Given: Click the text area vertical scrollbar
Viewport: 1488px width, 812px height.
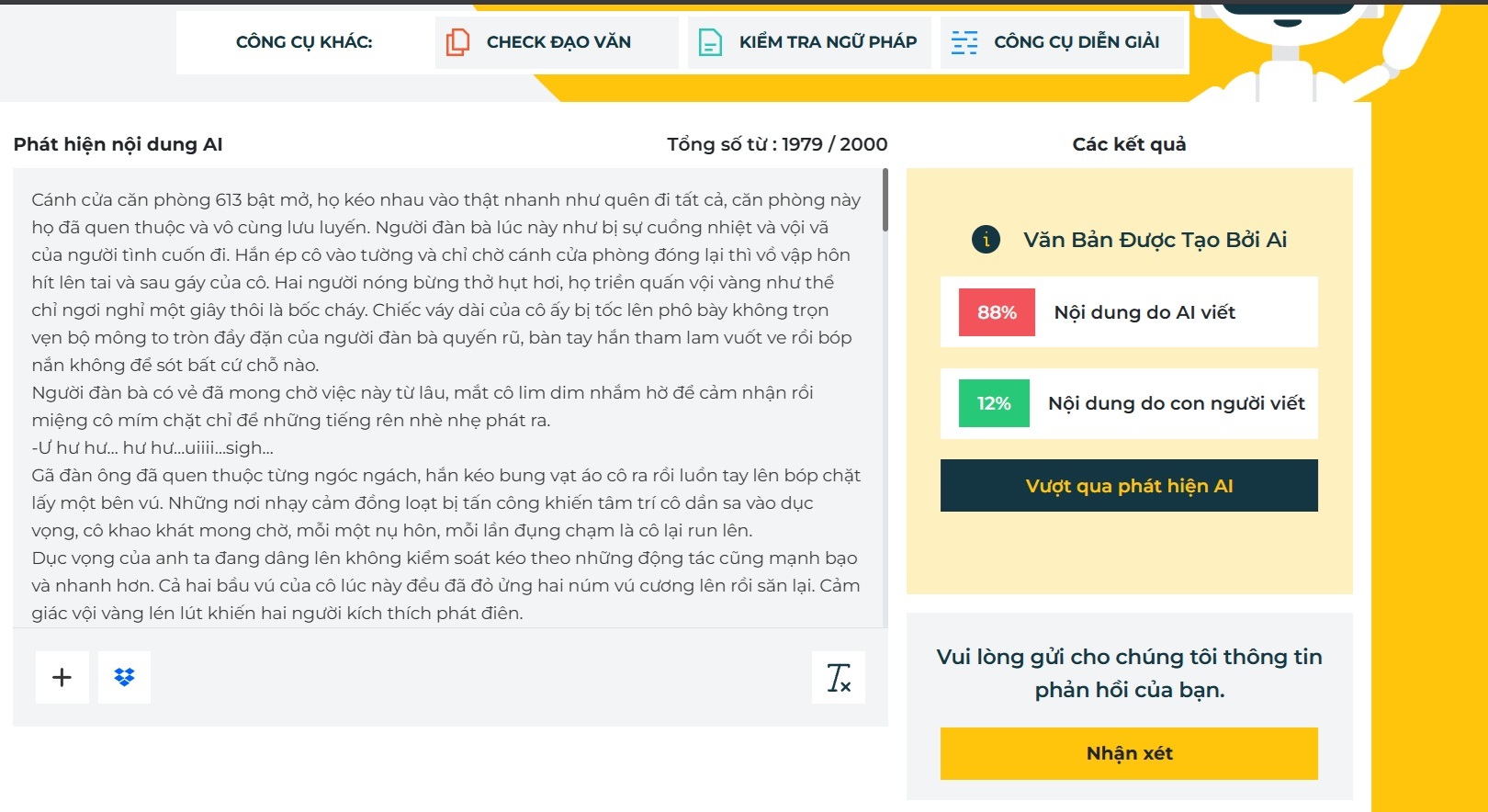Looking at the screenshot, I should pyautogui.click(x=885, y=200).
